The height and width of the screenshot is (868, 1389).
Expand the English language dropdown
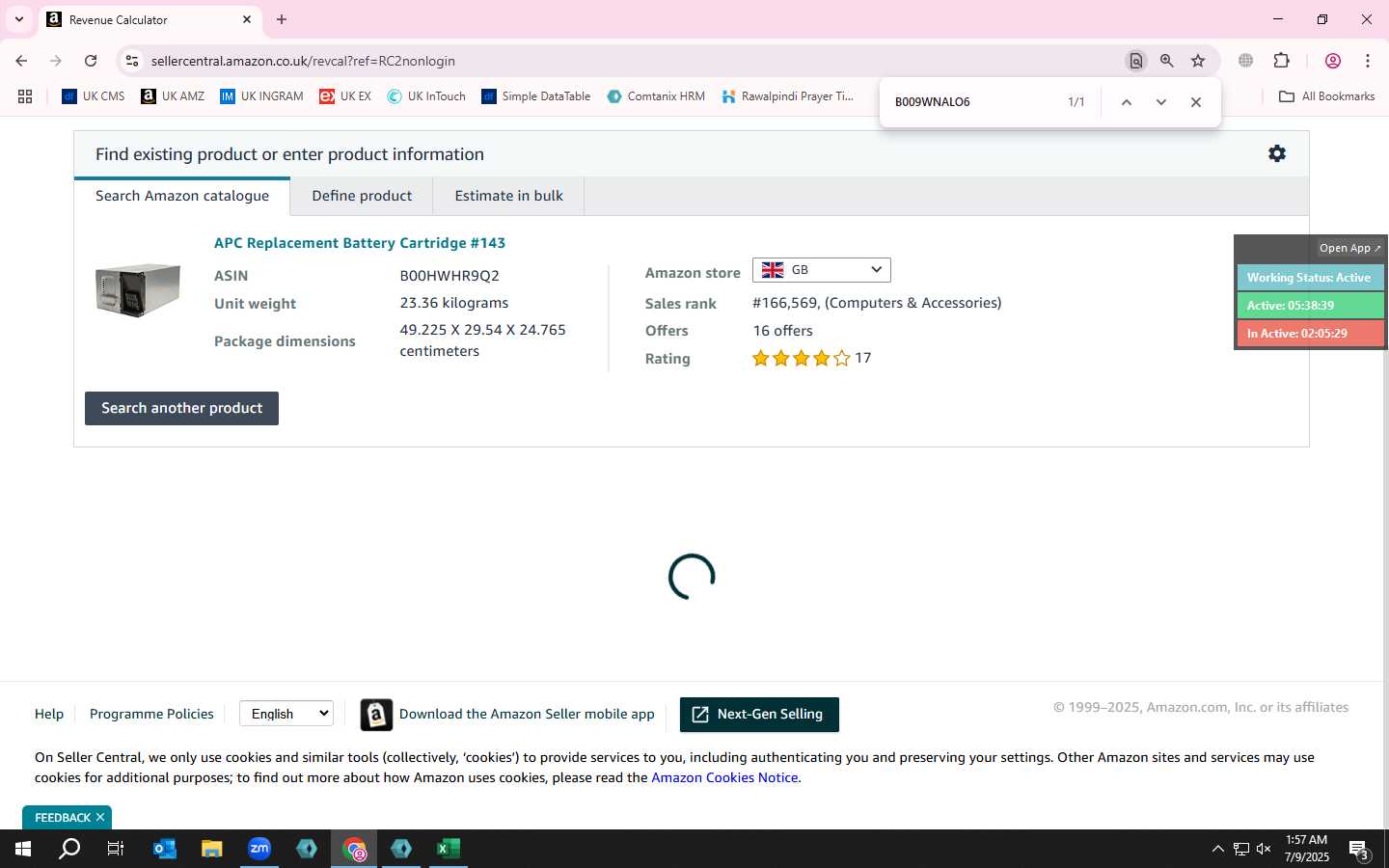pyautogui.click(x=286, y=714)
